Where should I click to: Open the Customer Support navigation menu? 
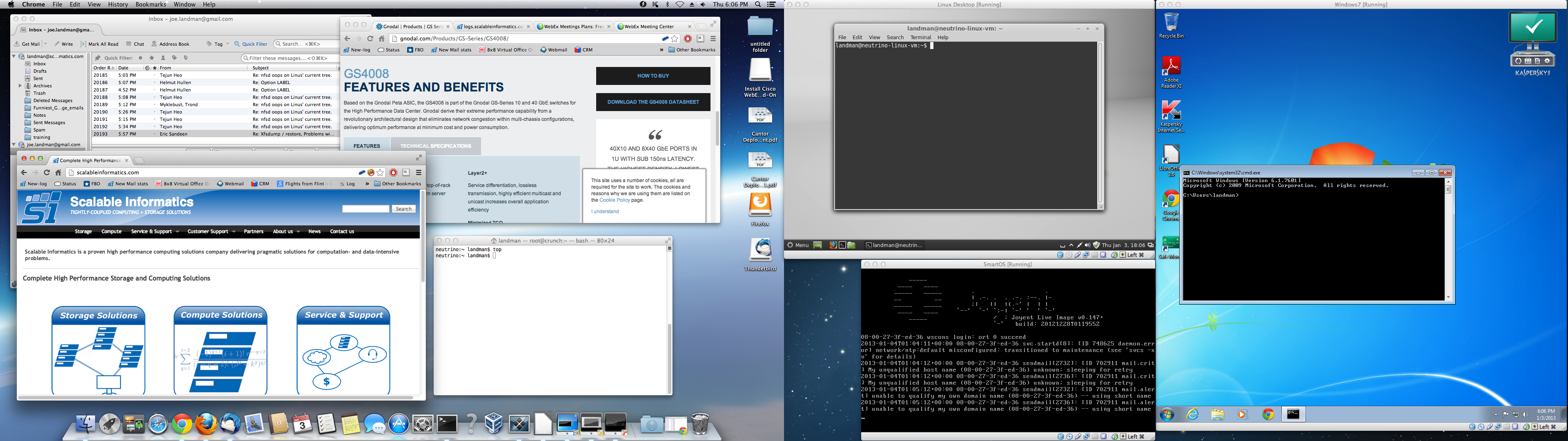(211, 232)
